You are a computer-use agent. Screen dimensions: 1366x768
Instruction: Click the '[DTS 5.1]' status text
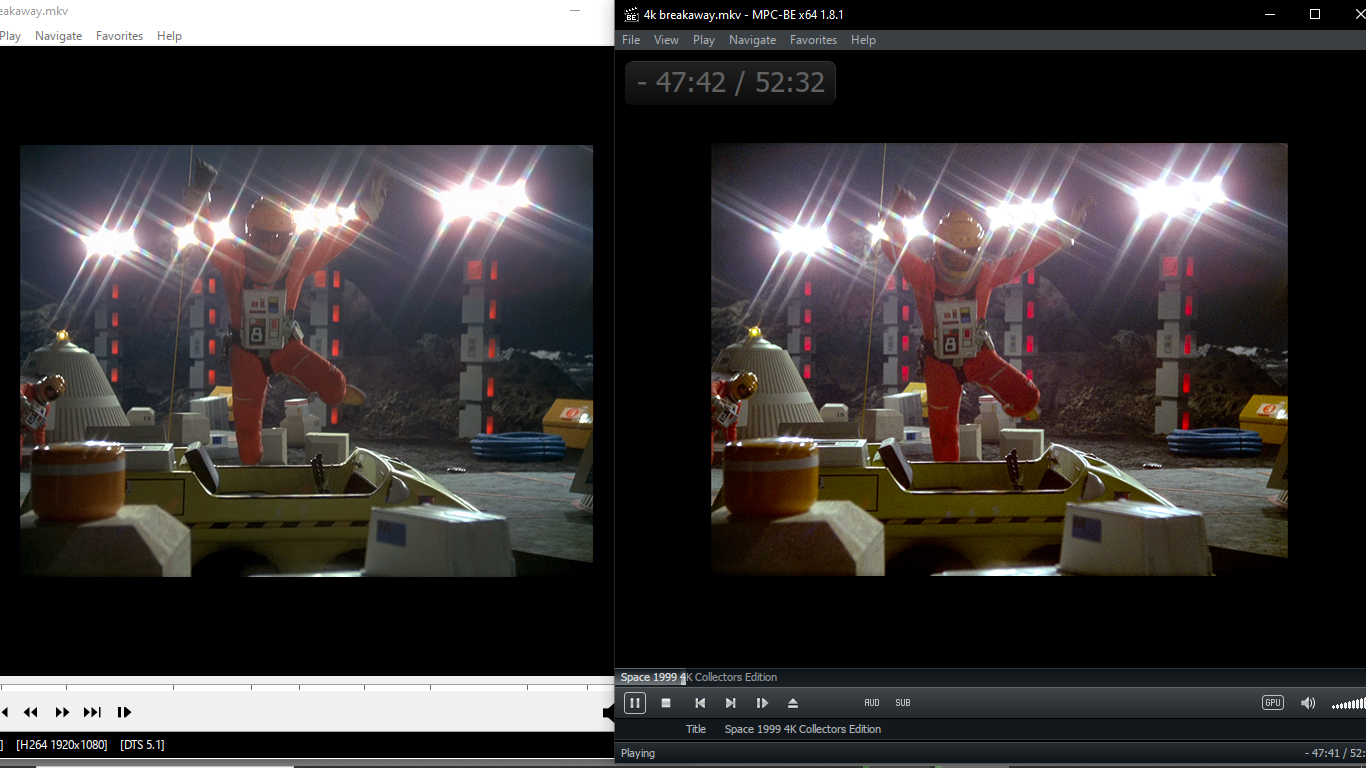142,744
